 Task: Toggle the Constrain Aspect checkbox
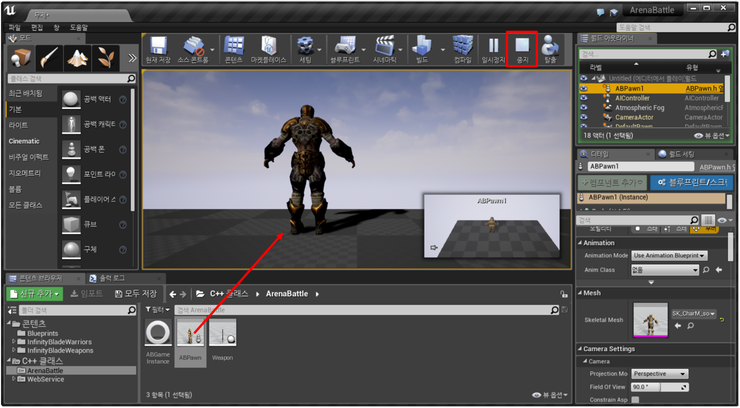tap(635, 400)
